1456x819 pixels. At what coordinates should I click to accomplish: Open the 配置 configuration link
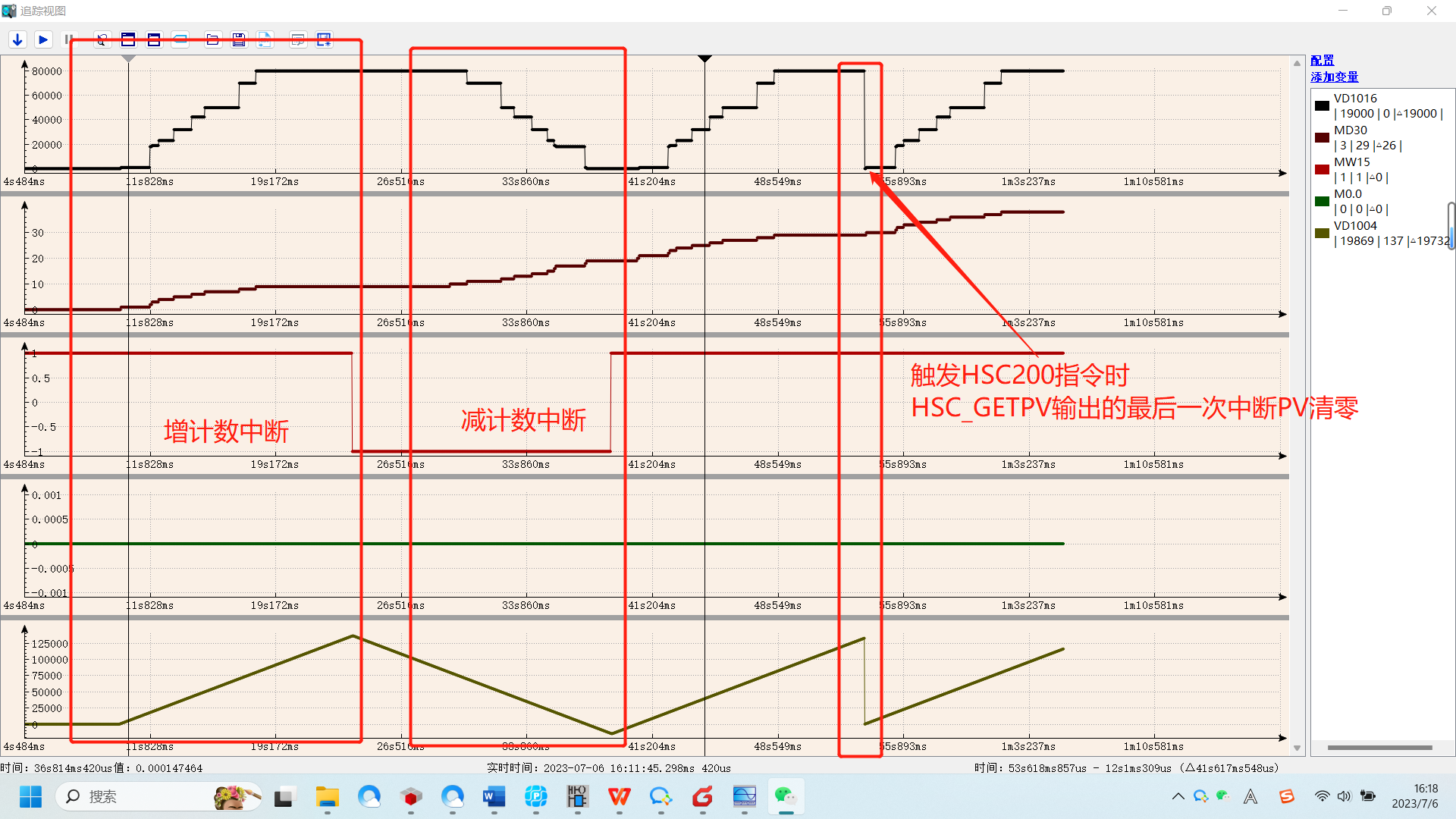[x=1322, y=61]
